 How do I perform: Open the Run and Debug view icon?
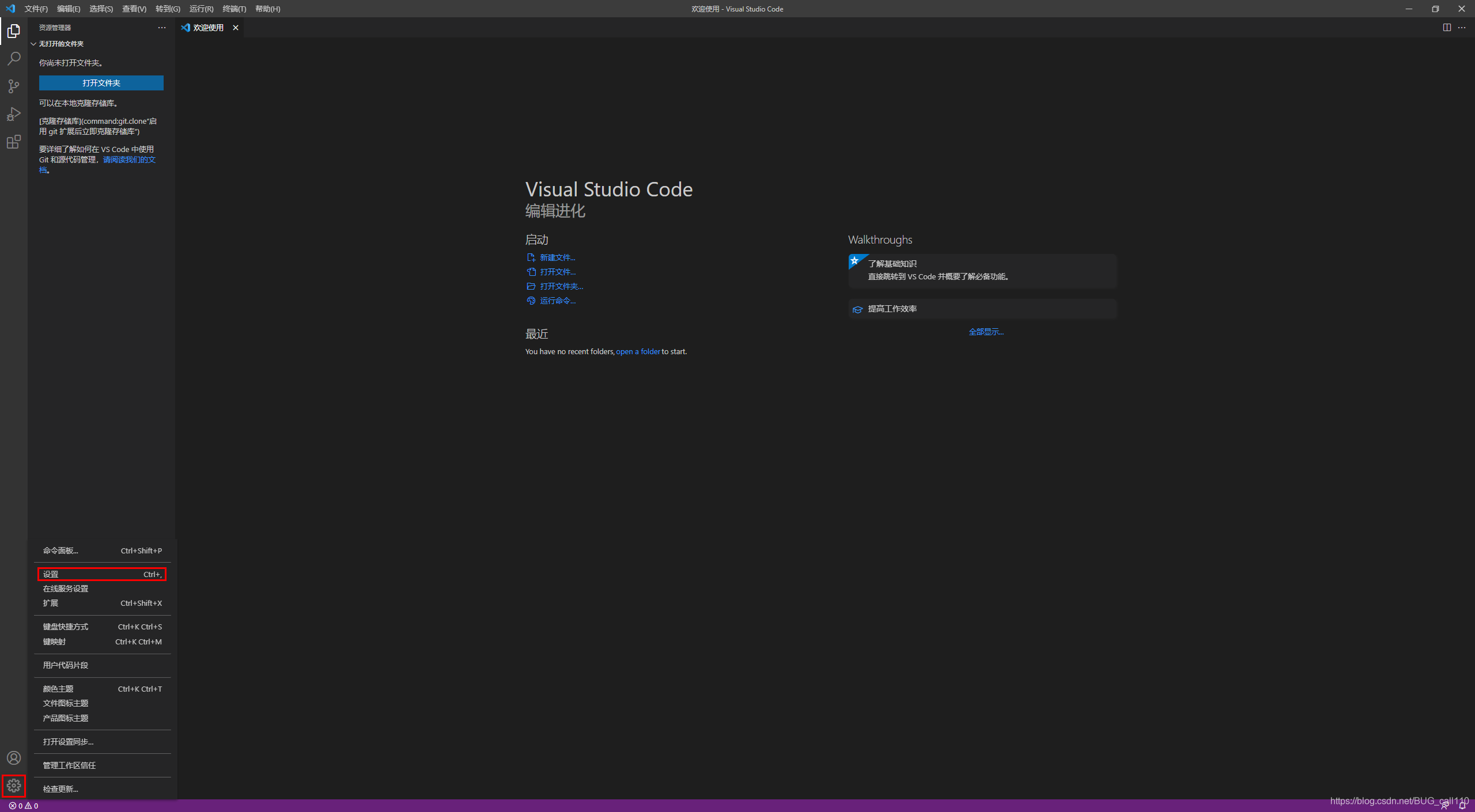pyautogui.click(x=14, y=114)
